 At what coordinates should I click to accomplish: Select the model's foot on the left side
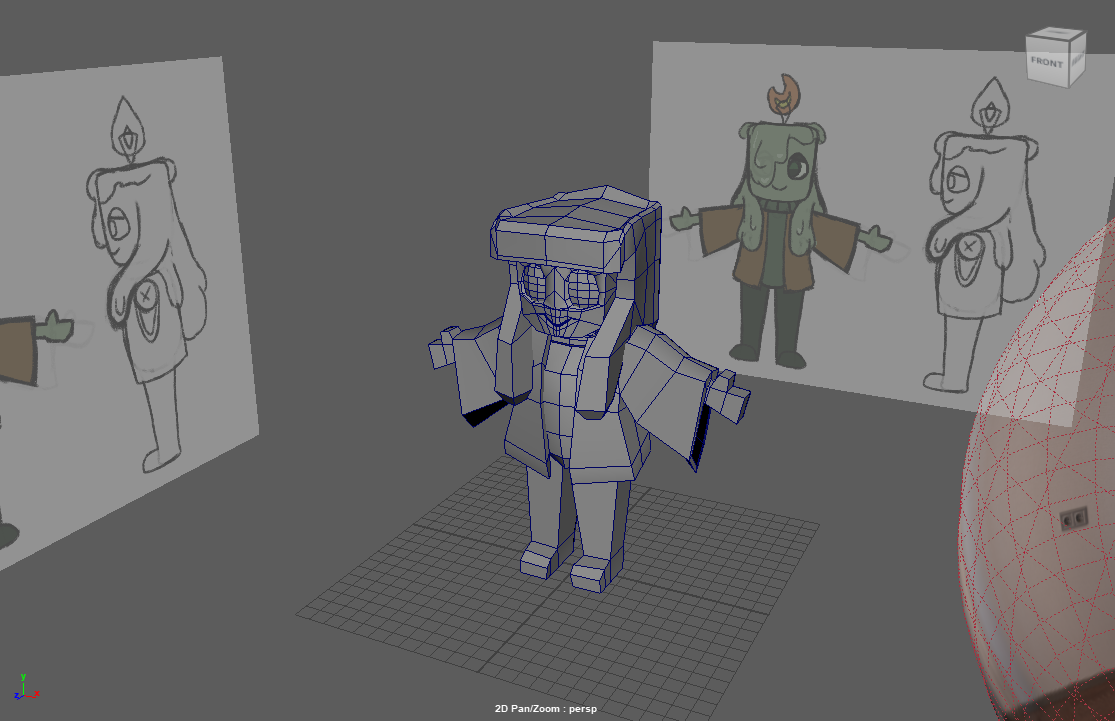point(540,560)
